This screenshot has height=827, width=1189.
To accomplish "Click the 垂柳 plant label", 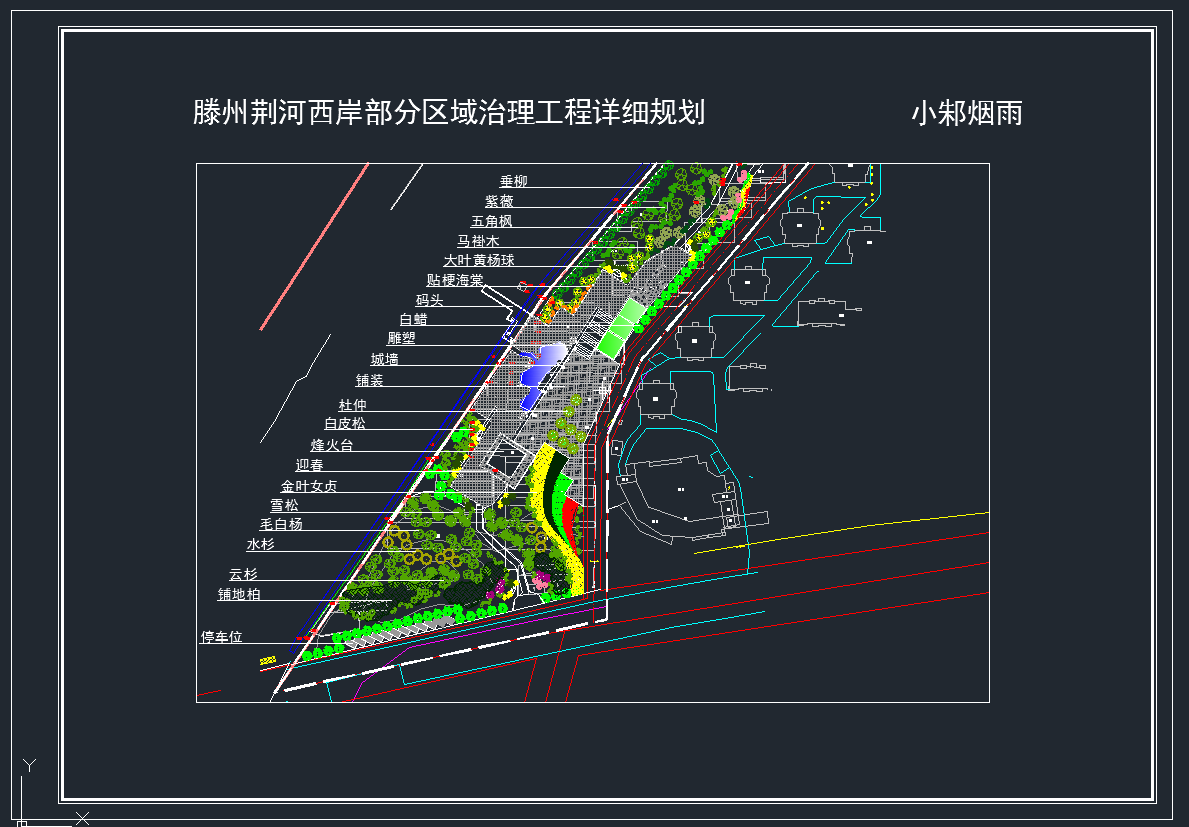I will pyautogui.click(x=513, y=181).
